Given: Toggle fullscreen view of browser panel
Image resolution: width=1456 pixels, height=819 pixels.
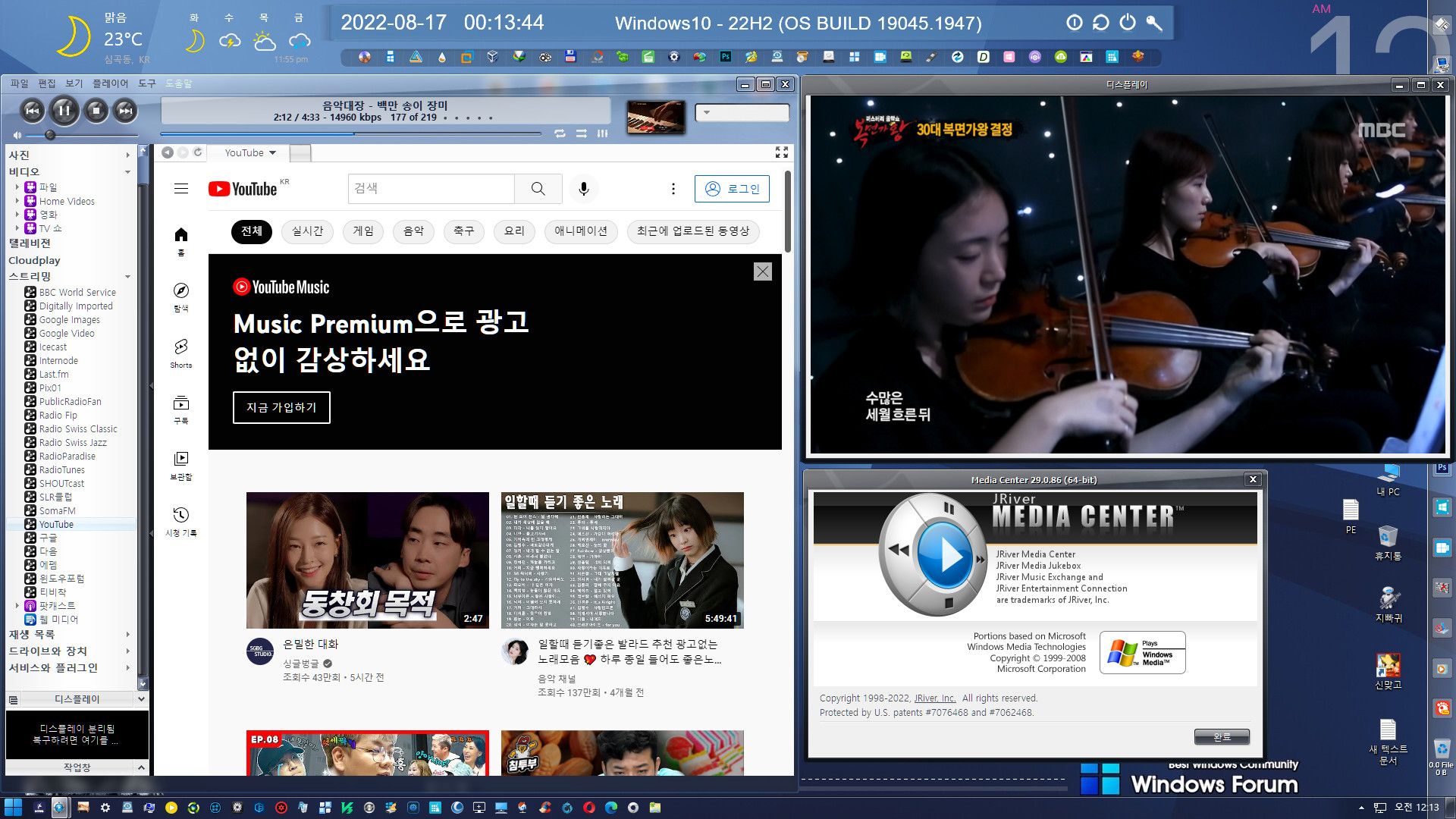Looking at the screenshot, I should [782, 152].
